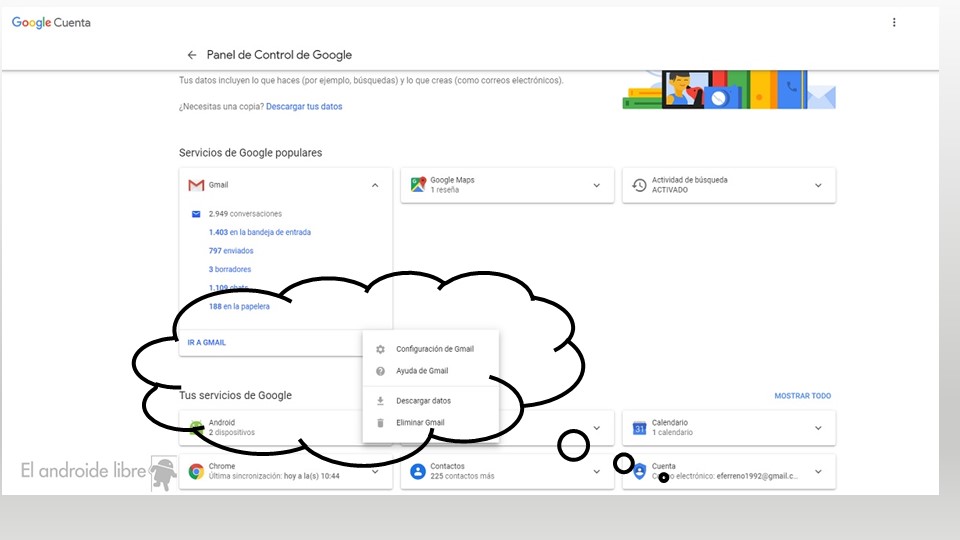Open the 3 borradores link
960x540 pixels.
(230, 269)
